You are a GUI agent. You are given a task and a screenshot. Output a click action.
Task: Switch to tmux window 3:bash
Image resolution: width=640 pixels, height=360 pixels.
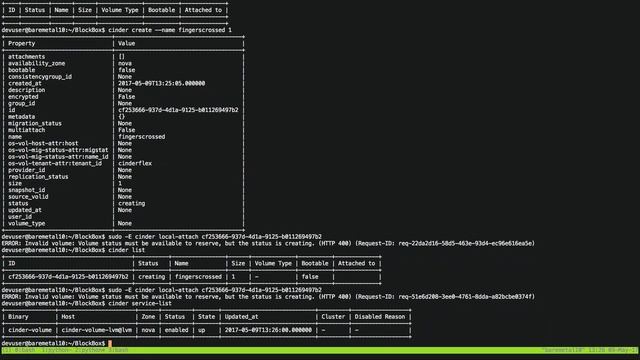(118, 350)
